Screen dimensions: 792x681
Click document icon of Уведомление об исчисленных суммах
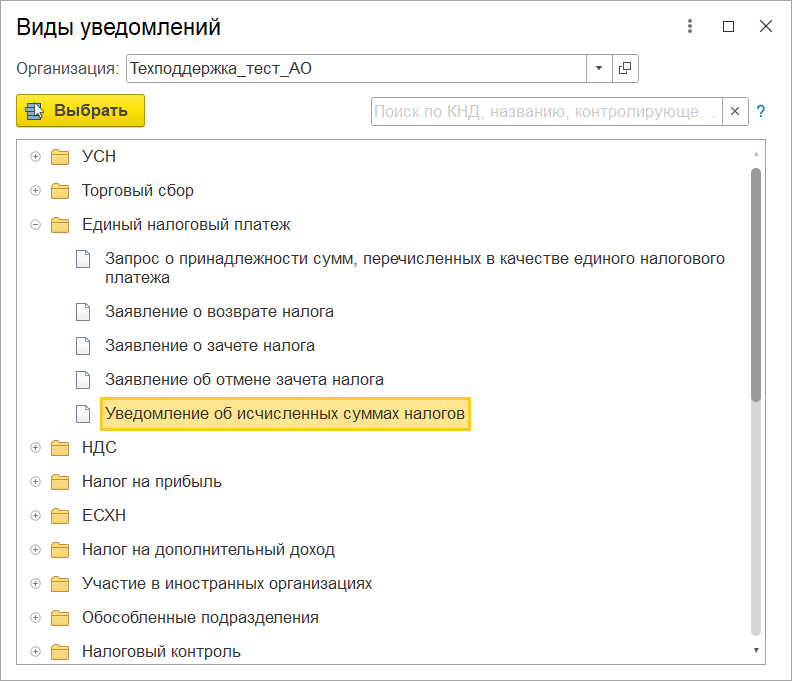(x=83, y=414)
